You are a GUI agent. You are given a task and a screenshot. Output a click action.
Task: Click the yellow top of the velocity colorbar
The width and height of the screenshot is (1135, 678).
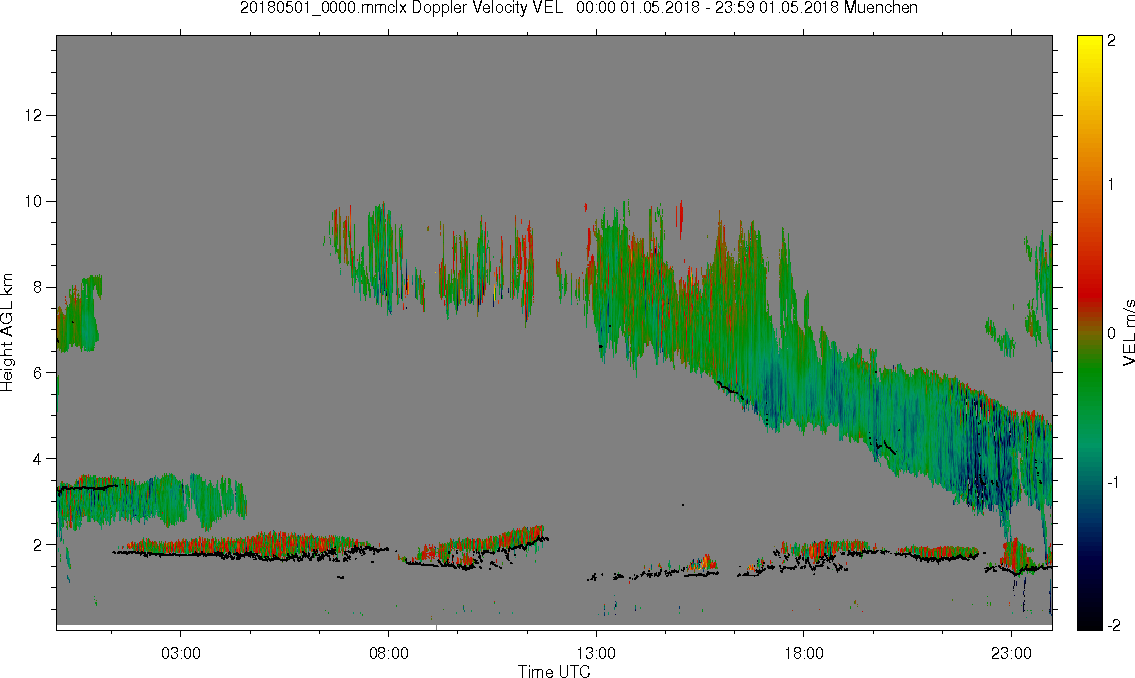(x=1089, y=47)
